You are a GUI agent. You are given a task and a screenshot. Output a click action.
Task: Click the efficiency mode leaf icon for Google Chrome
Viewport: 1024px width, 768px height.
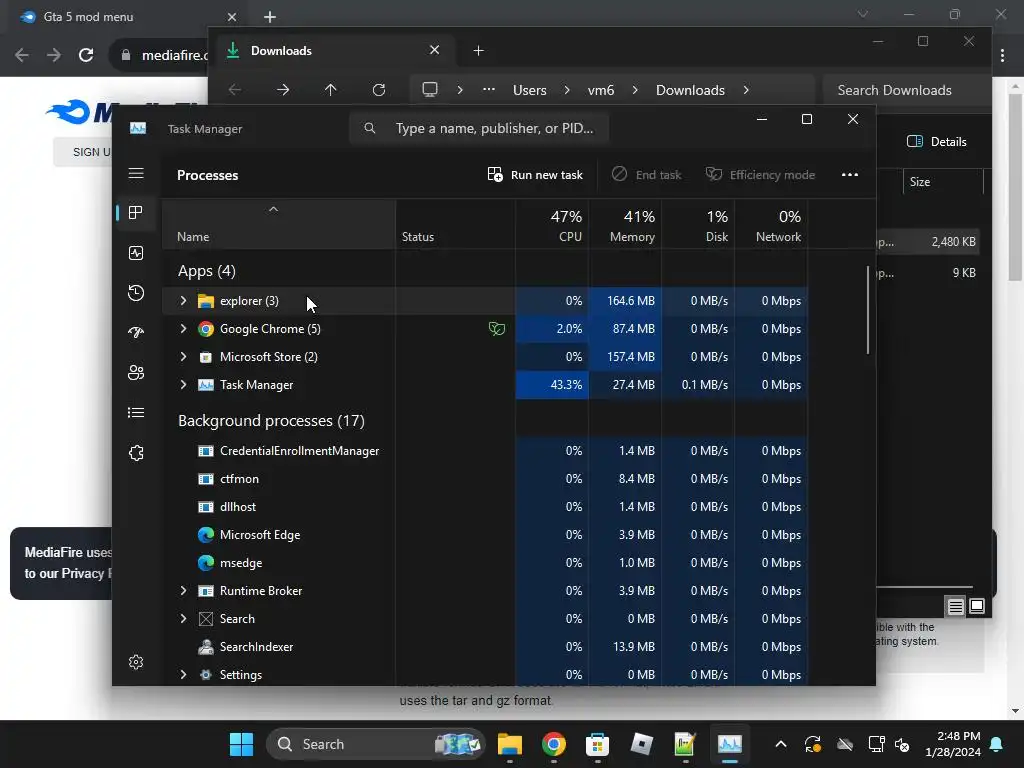click(x=497, y=328)
